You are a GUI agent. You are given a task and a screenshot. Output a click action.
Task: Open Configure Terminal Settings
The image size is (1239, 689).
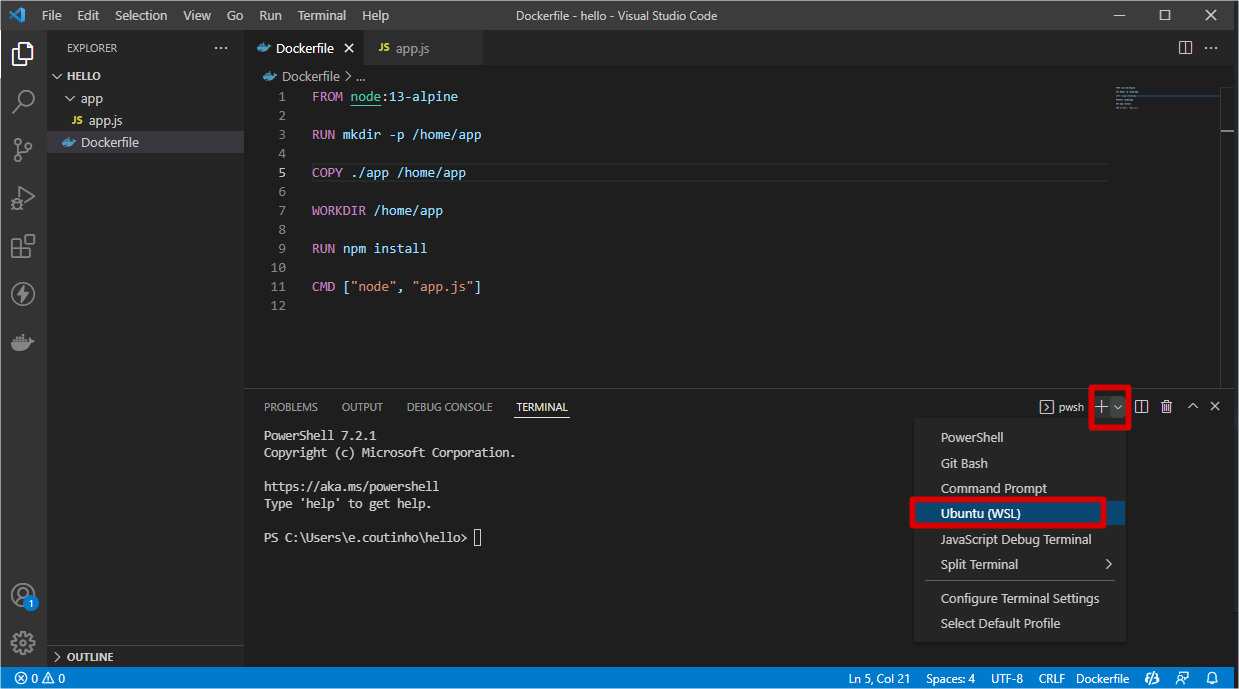[x=1020, y=599]
